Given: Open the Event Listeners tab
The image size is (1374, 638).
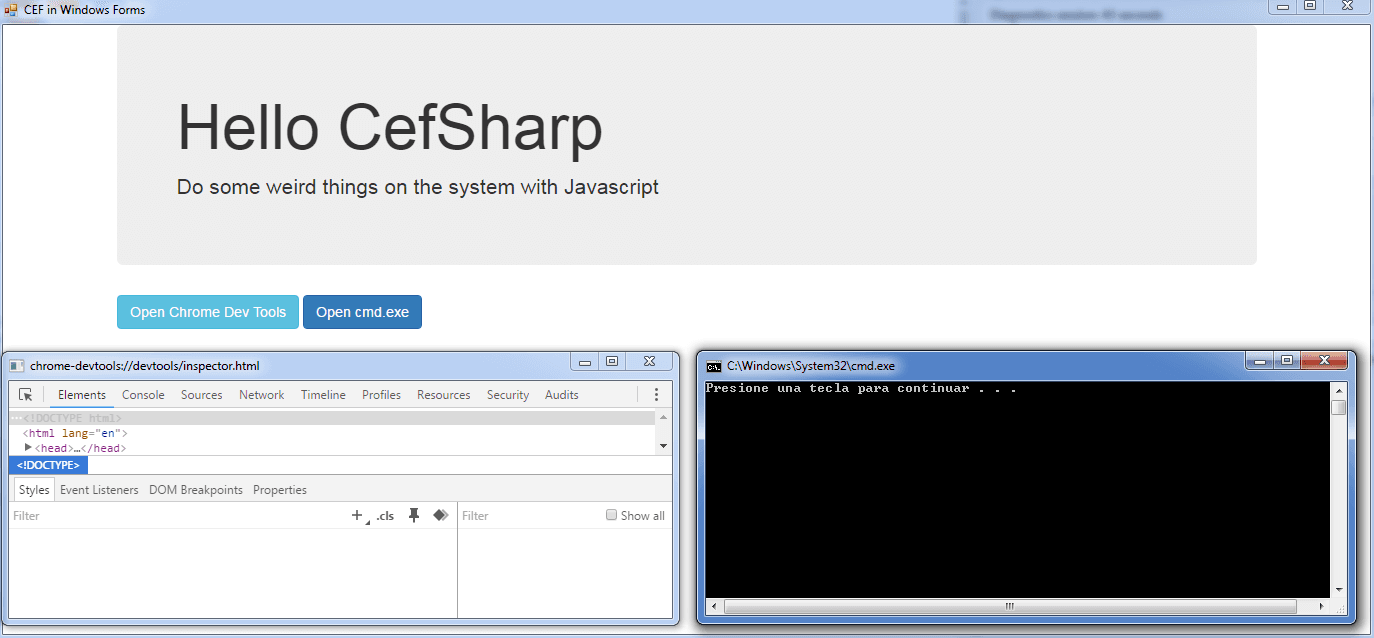Looking at the screenshot, I should [x=99, y=489].
